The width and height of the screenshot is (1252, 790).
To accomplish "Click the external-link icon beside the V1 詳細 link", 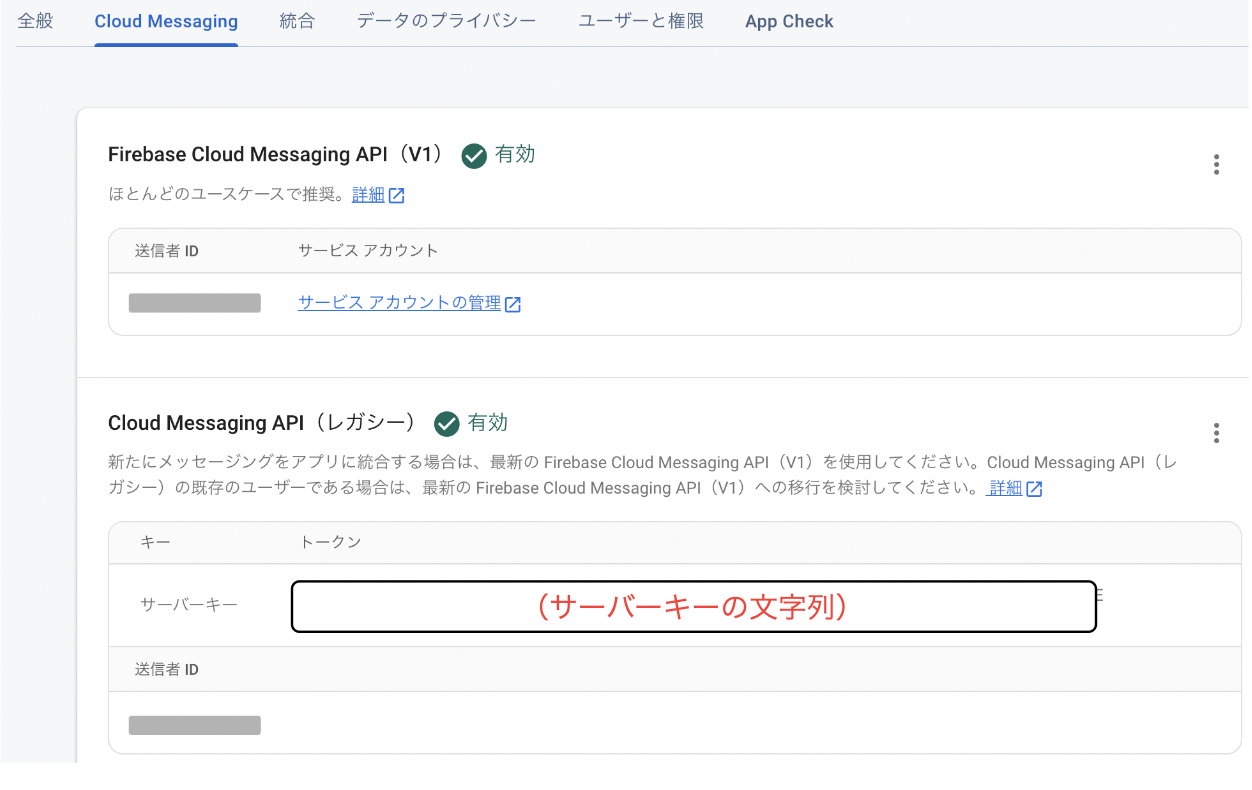I will point(397,196).
